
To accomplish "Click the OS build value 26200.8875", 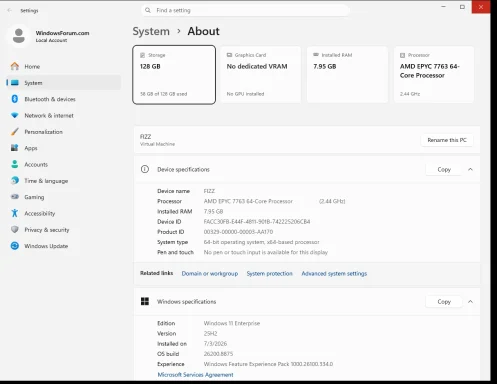I will pyautogui.click(x=218, y=354).
